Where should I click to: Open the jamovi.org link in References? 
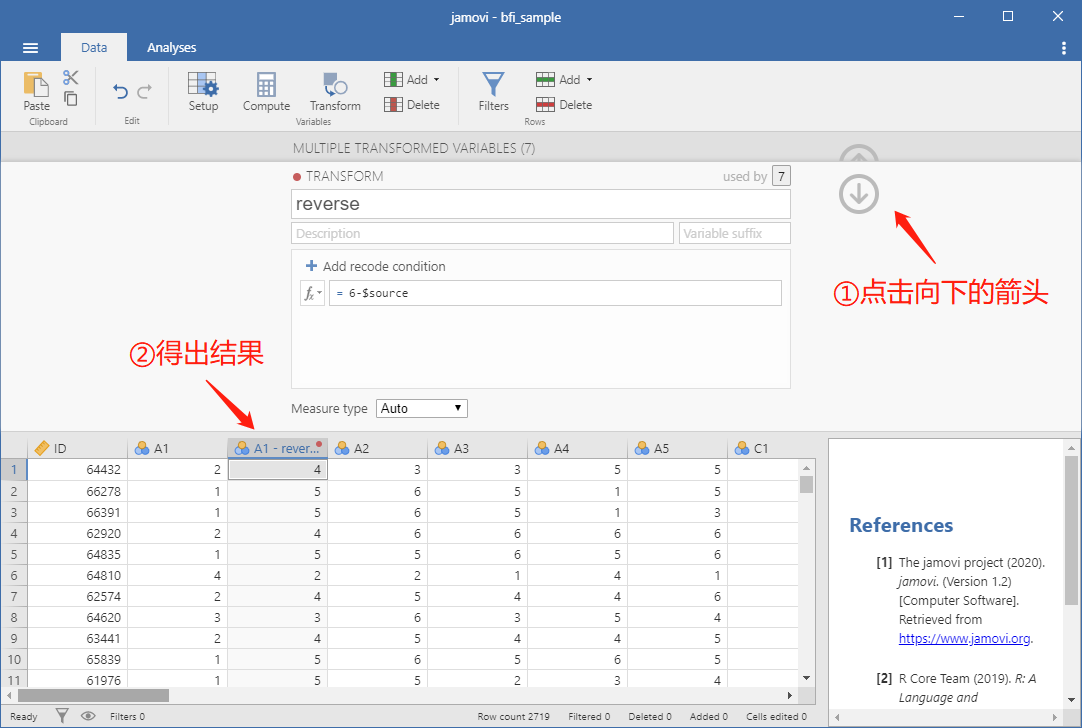[965, 638]
